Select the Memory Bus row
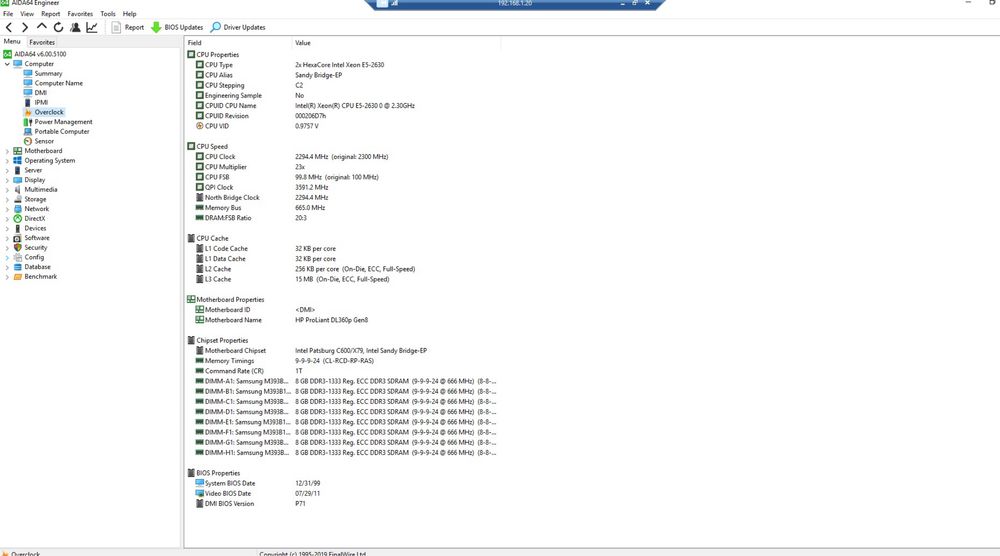Viewport: 1000px width, 556px height. click(343, 208)
